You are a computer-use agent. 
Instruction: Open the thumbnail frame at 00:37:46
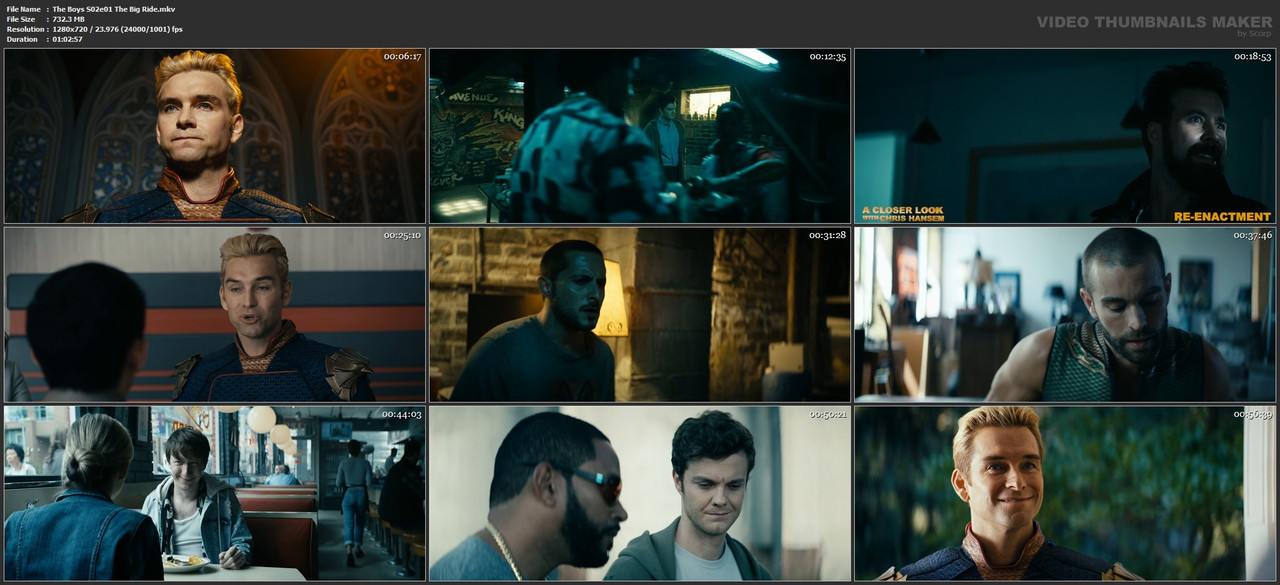pos(1065,314)
